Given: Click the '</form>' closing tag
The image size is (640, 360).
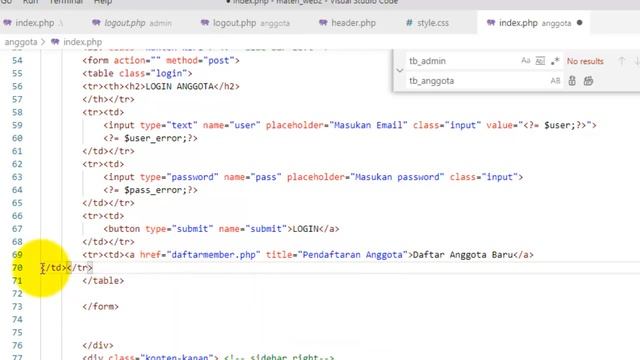Looking at the screenshot, I should [x=100, y=307].
